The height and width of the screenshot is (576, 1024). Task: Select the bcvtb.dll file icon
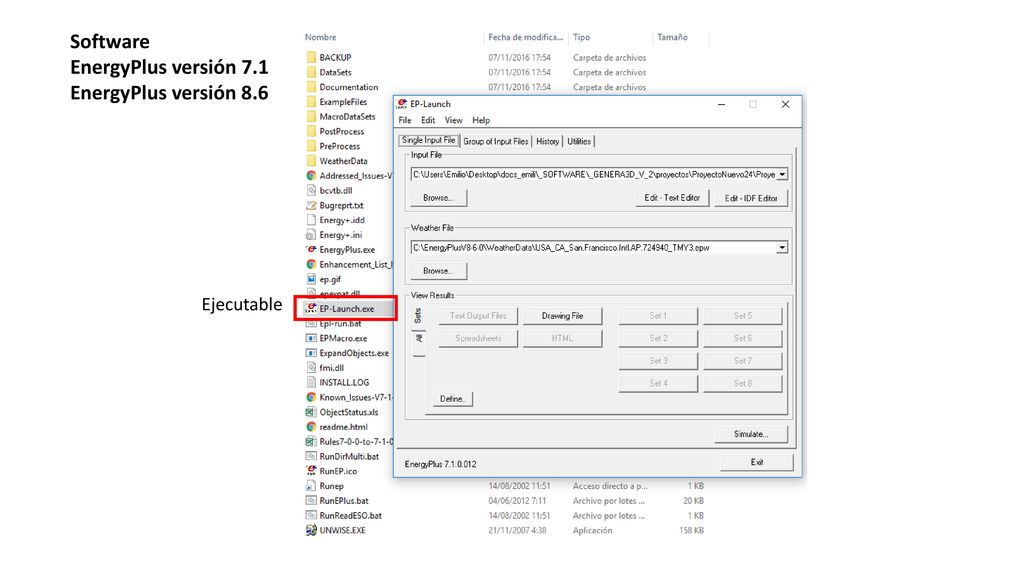pos(312,191)
